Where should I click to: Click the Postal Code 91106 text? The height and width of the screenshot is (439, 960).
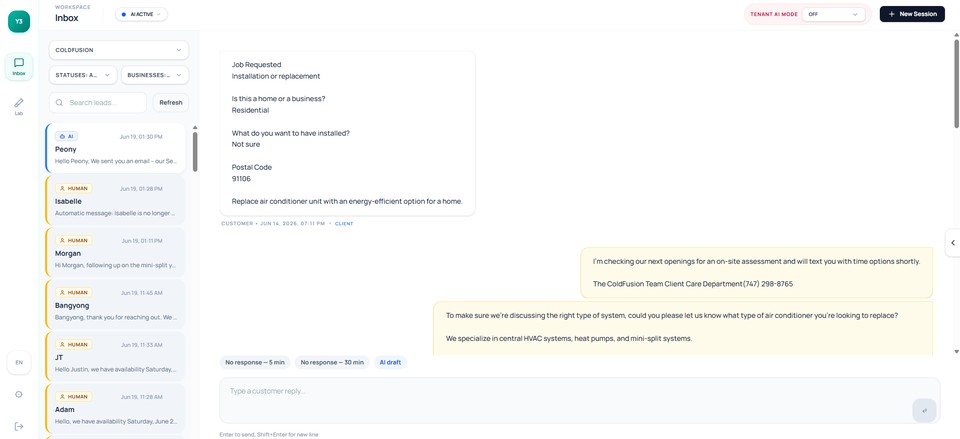[252, 173]
